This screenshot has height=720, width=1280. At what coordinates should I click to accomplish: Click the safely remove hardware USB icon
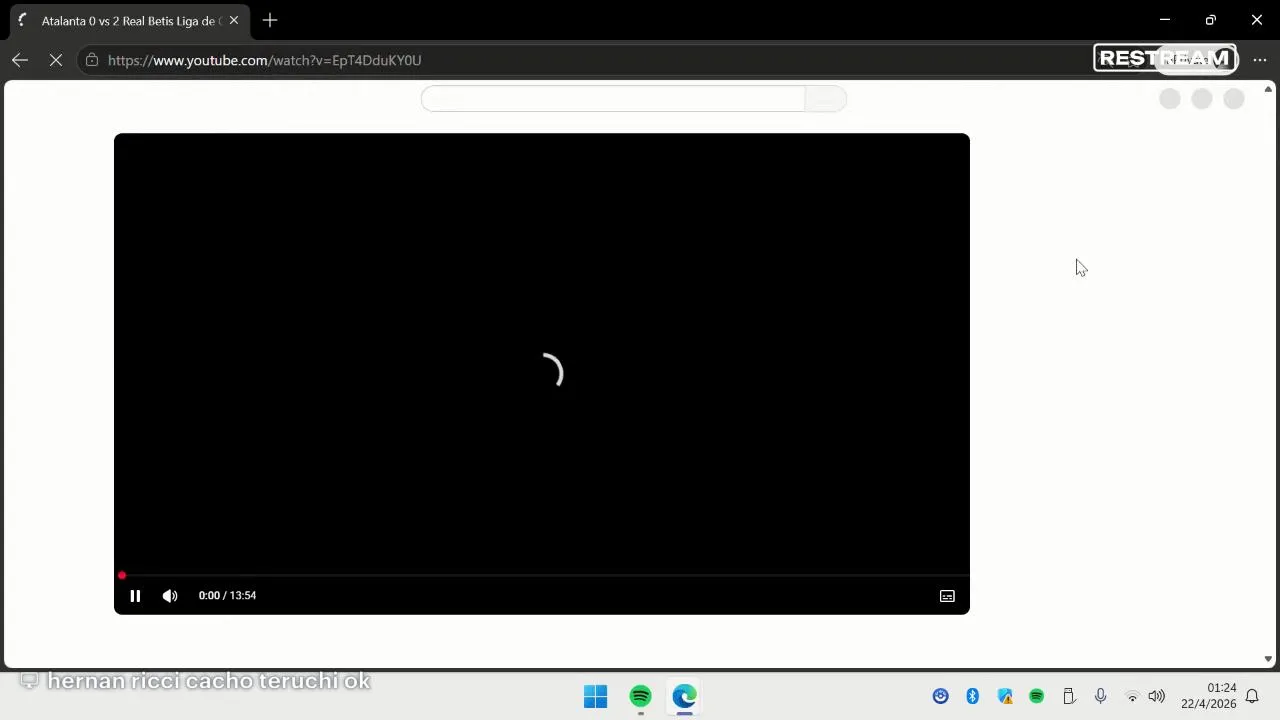coord(1069,696)
